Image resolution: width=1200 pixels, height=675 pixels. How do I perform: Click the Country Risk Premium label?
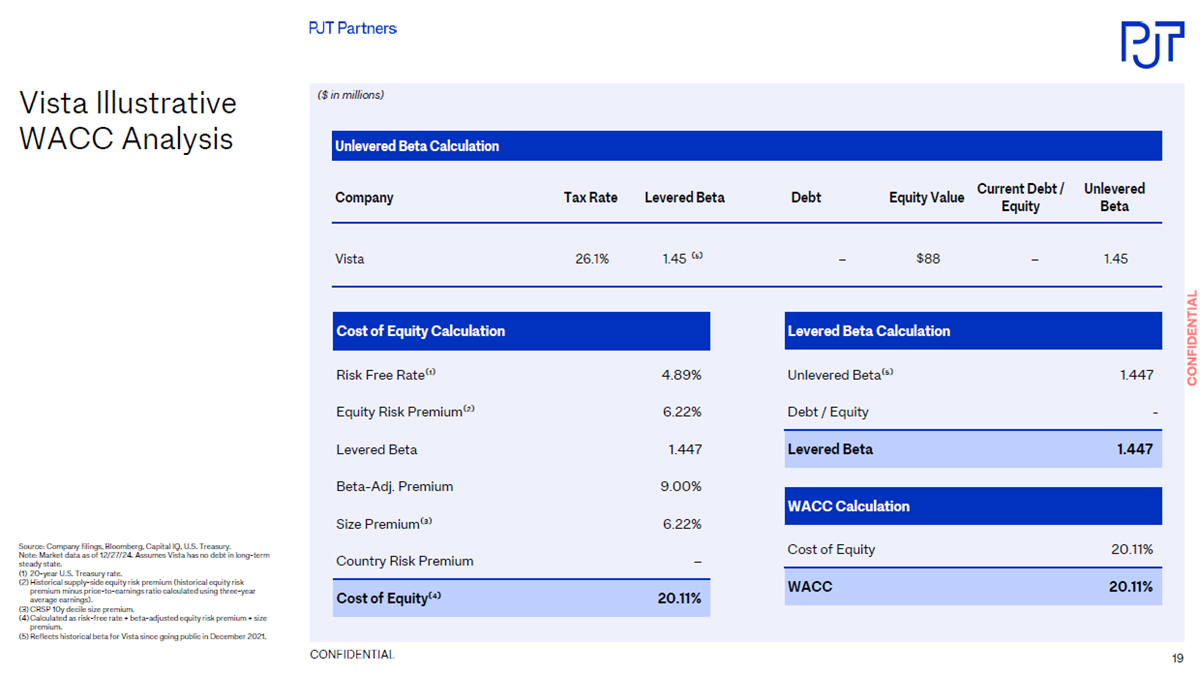(x=404, y=561)
